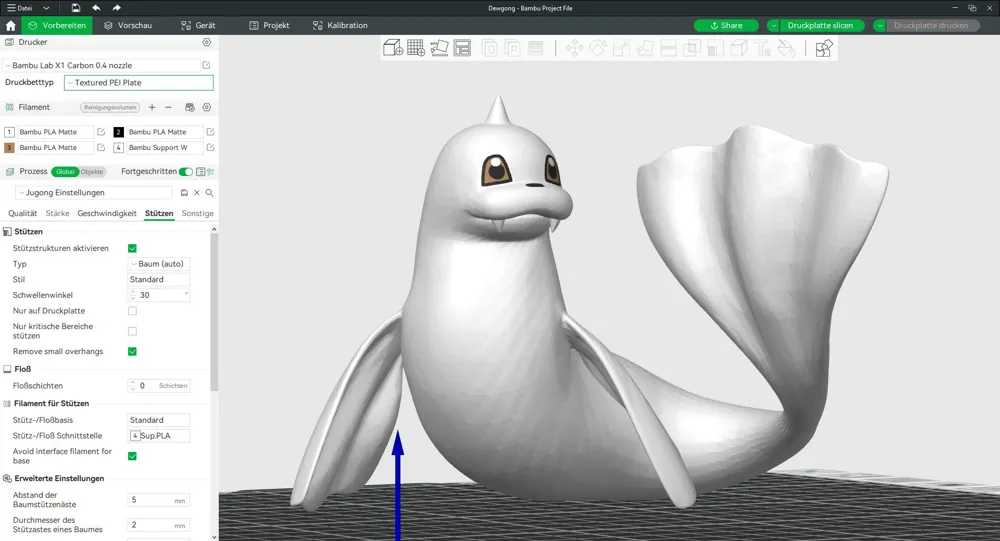Open the Geschwindigkeit settings tab
Image resolution: width=1000 pixels, height=541 pixels.
coord(107,213)
